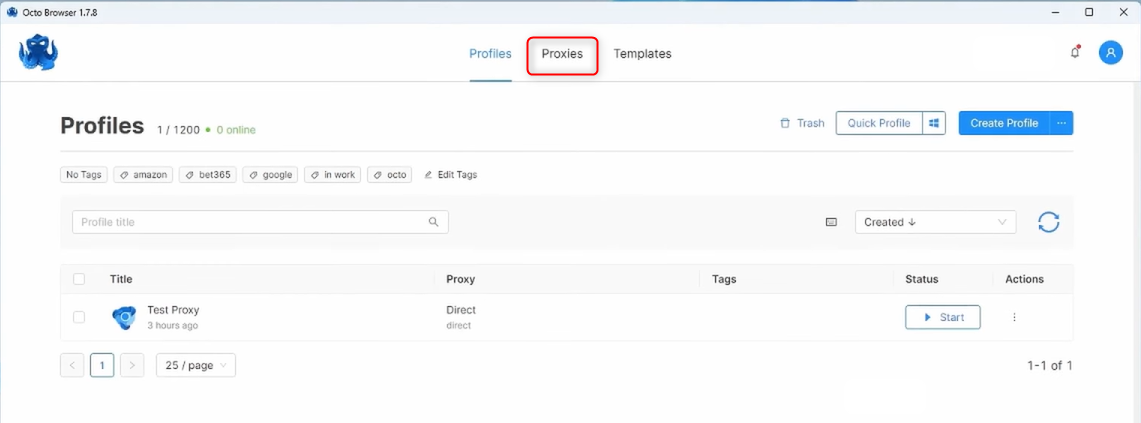Click the Octo Browser title bar icon
Screen dimensions: 1141x423
point(12,12)
